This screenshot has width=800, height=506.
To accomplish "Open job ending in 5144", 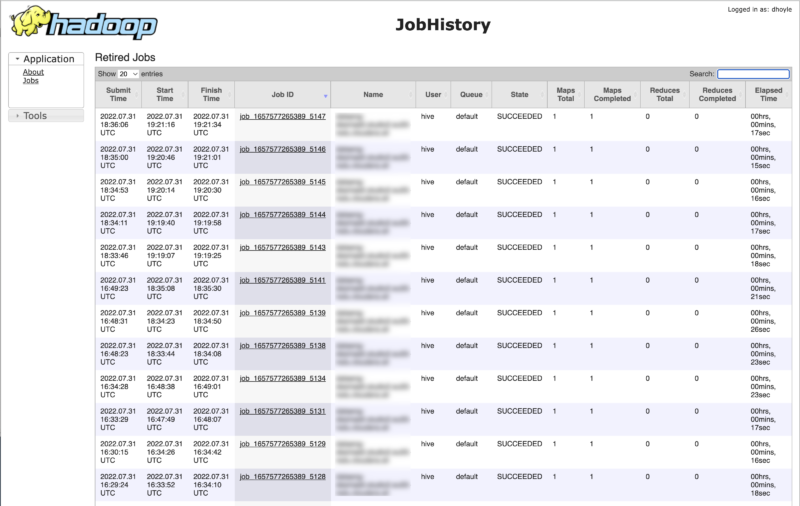I will [x=282, y=215].
